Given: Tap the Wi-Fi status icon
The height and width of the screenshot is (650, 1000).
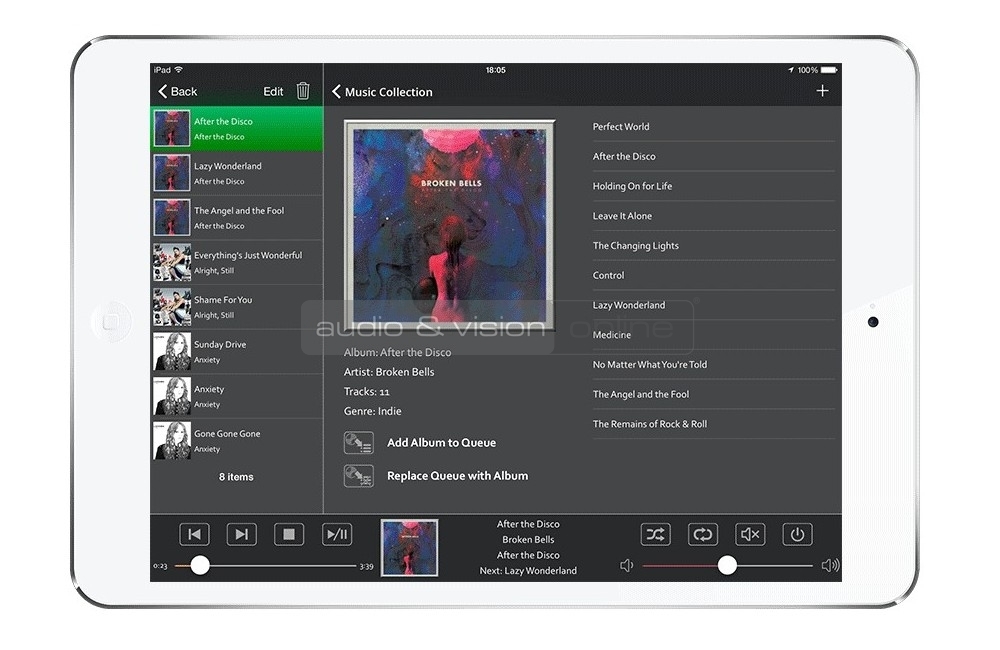Looking at the screenshot, I should point(179,70).
